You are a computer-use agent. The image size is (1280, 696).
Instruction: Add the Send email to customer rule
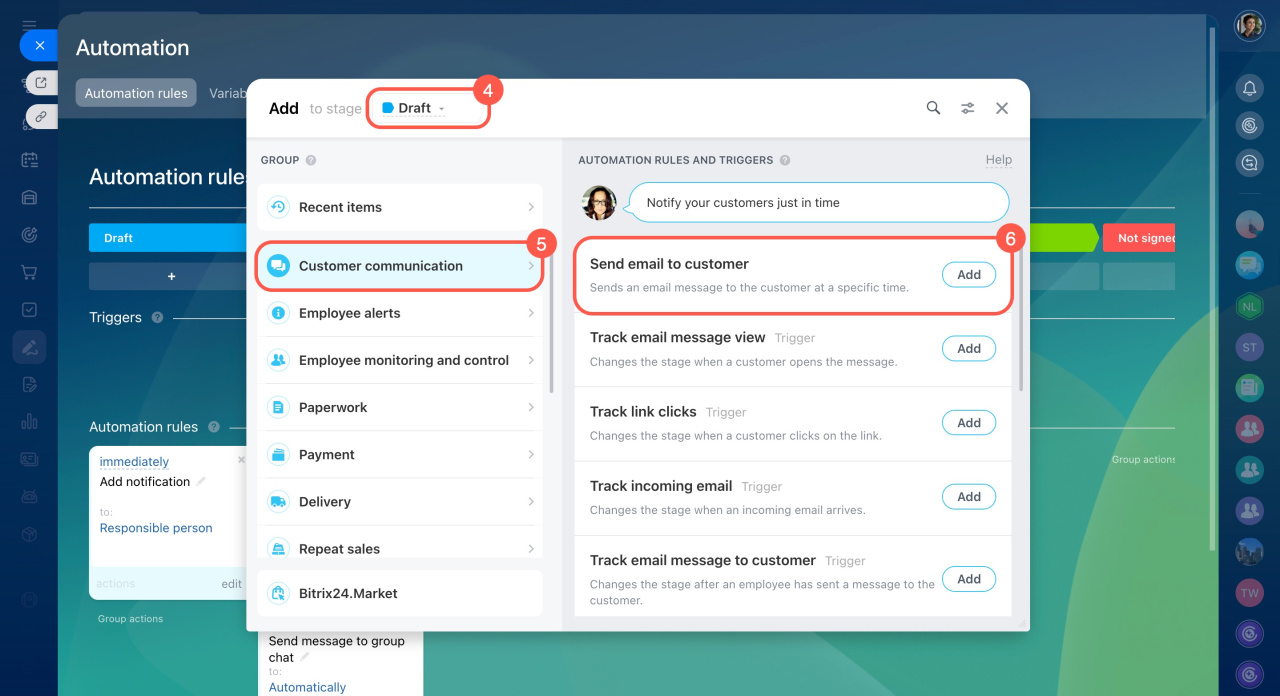(x=968, y=275)
